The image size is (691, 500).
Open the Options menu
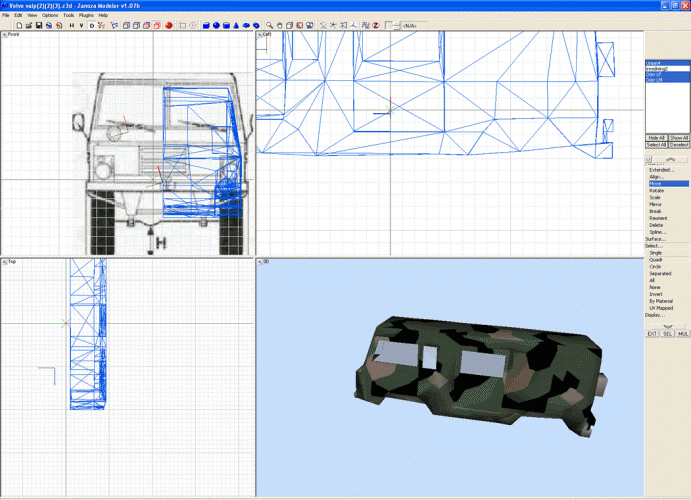(x=49, y=15)
